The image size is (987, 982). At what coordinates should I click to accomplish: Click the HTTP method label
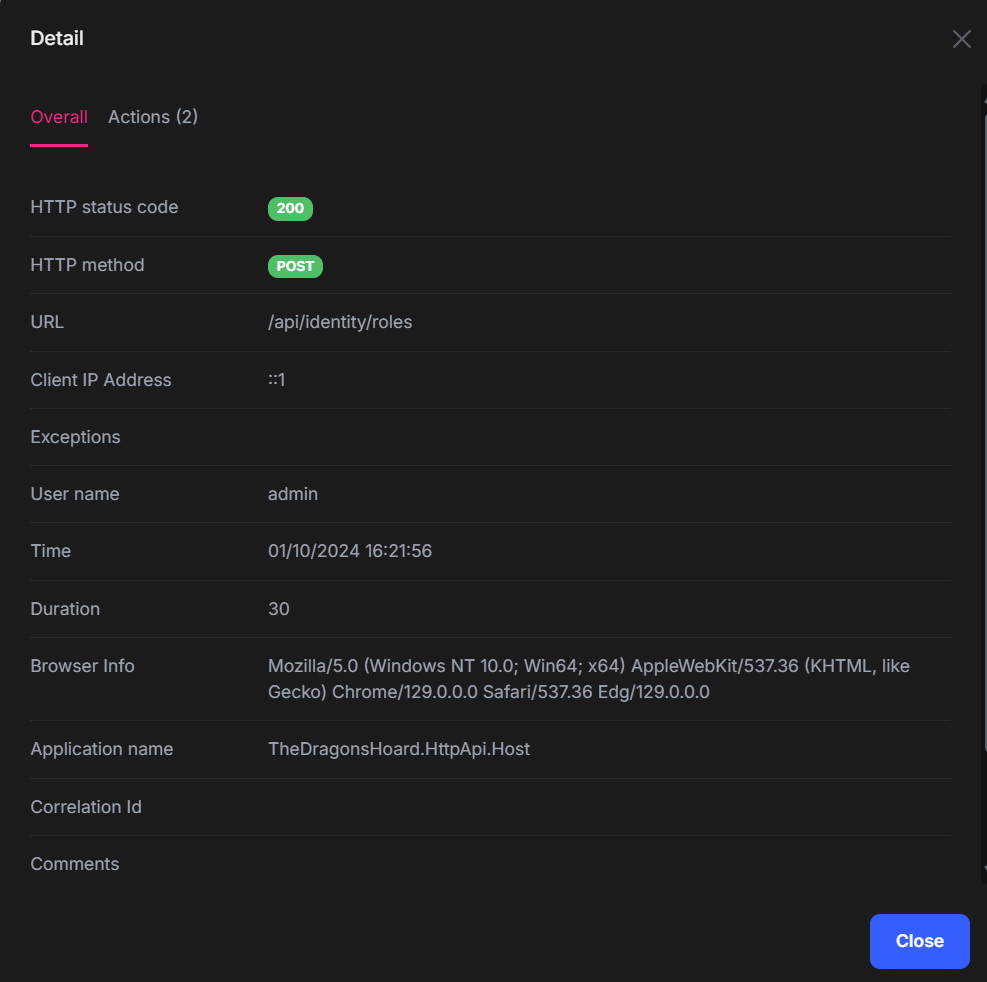(x=87, y=265)
